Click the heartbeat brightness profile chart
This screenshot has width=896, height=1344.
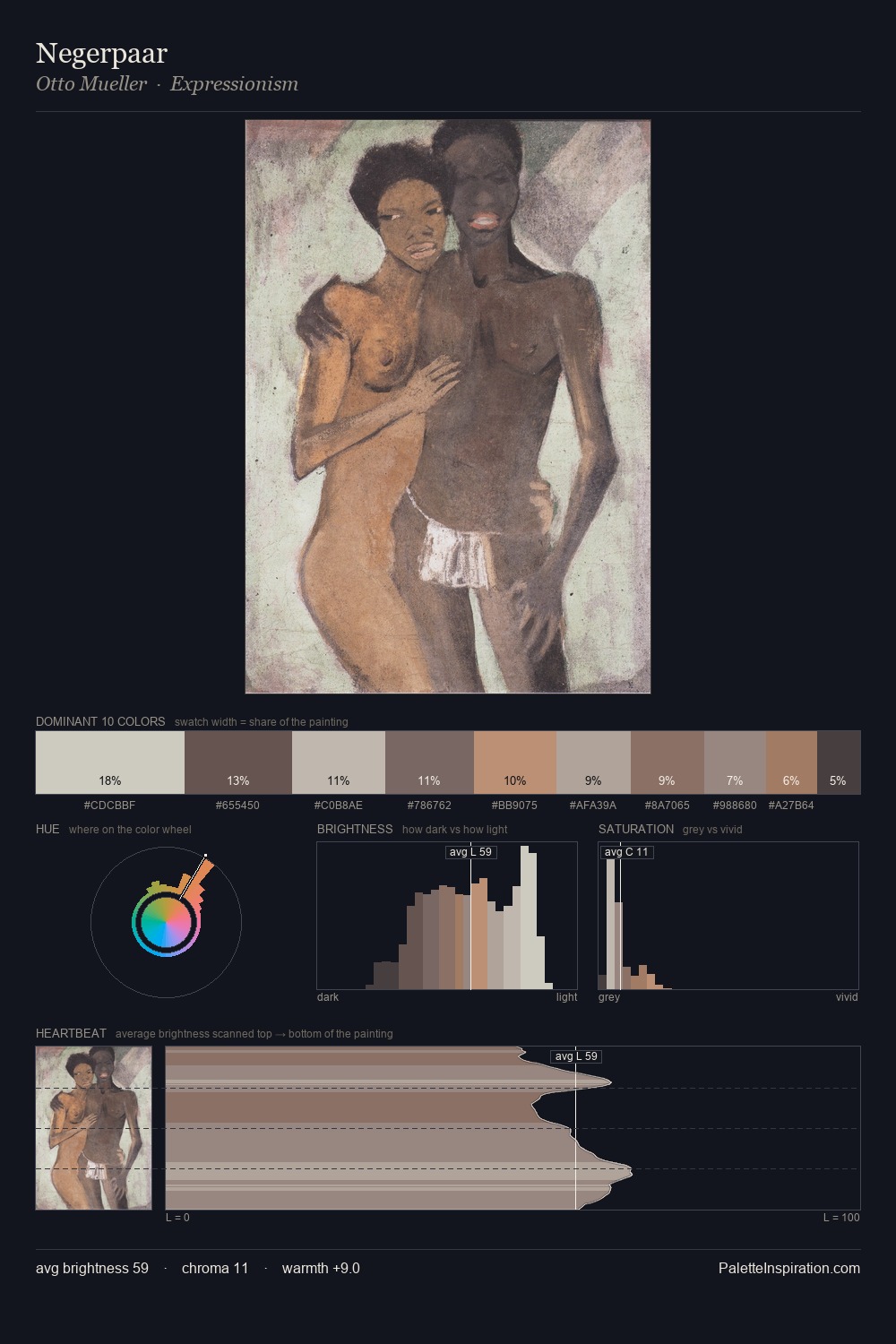(x=513, y=1128)
